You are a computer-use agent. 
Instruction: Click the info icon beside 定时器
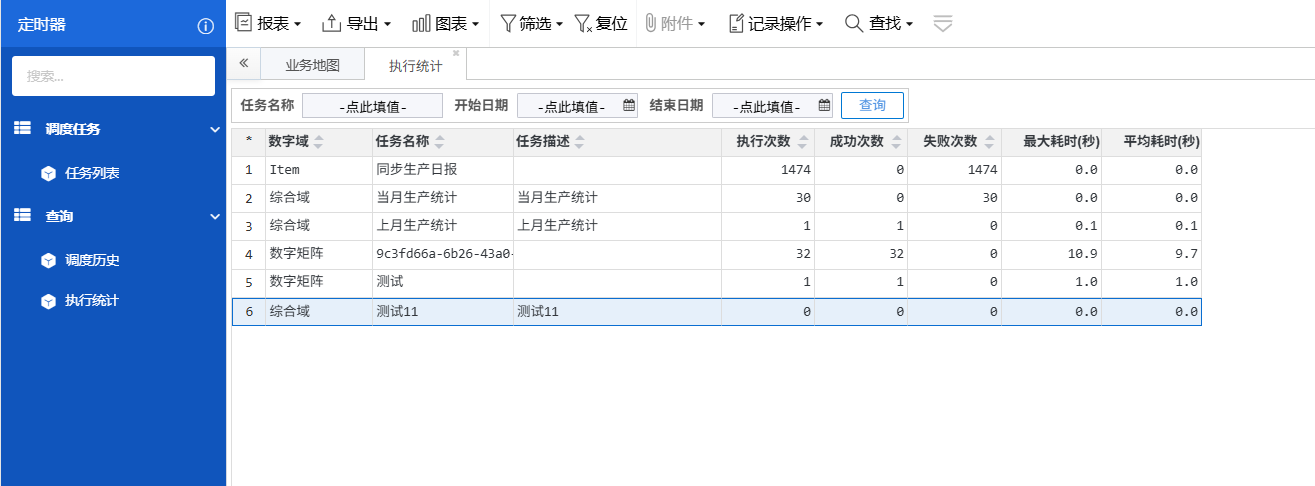pos(206,26)
